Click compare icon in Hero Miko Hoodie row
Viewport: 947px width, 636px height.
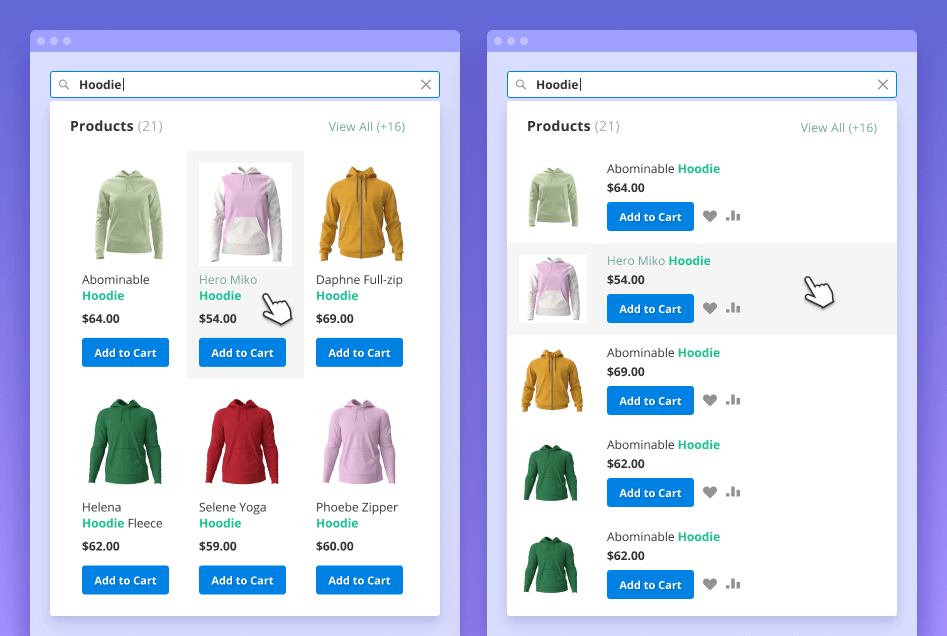733,308
